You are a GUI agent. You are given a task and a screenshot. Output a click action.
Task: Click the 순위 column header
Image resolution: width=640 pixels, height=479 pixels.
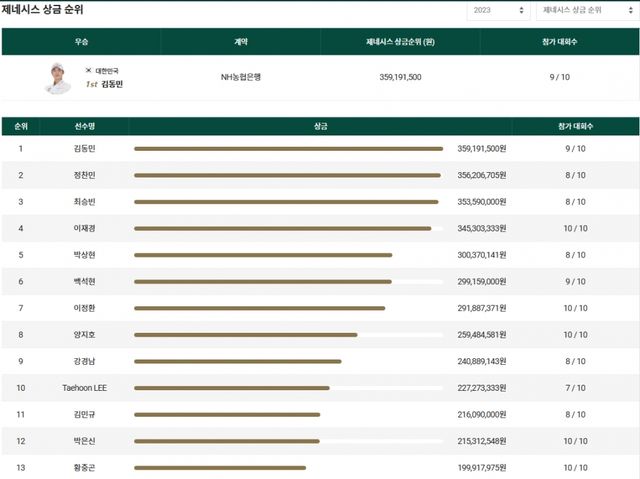[21, 127]
